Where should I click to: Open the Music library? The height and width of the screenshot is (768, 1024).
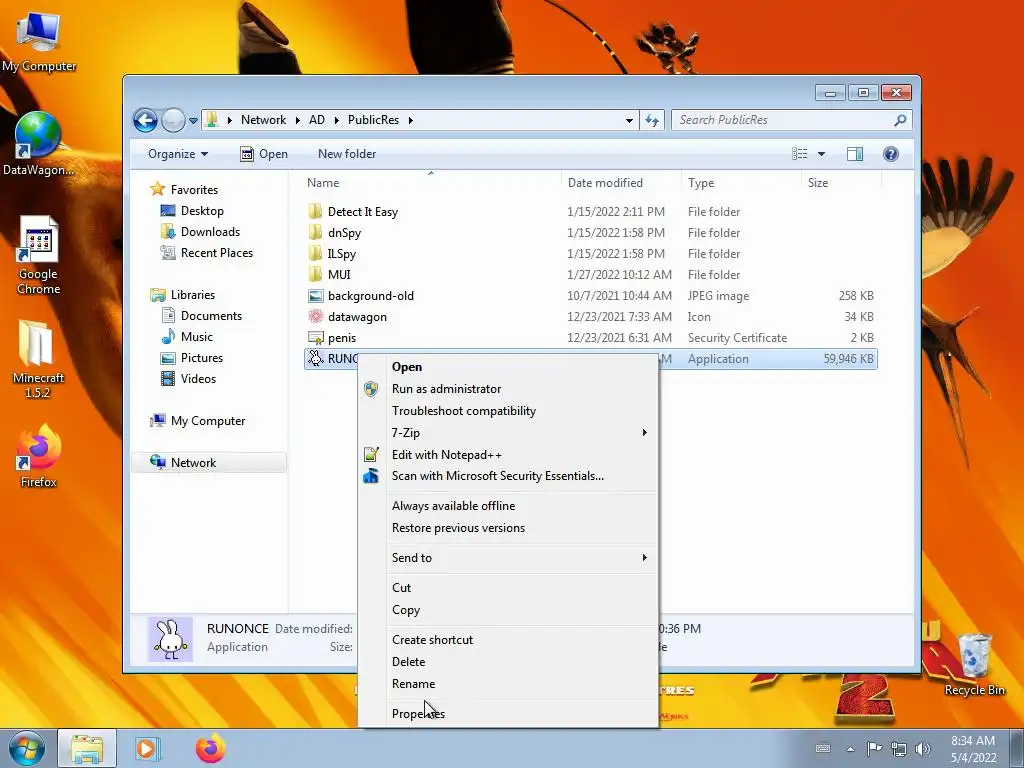(x=197, y=337)
